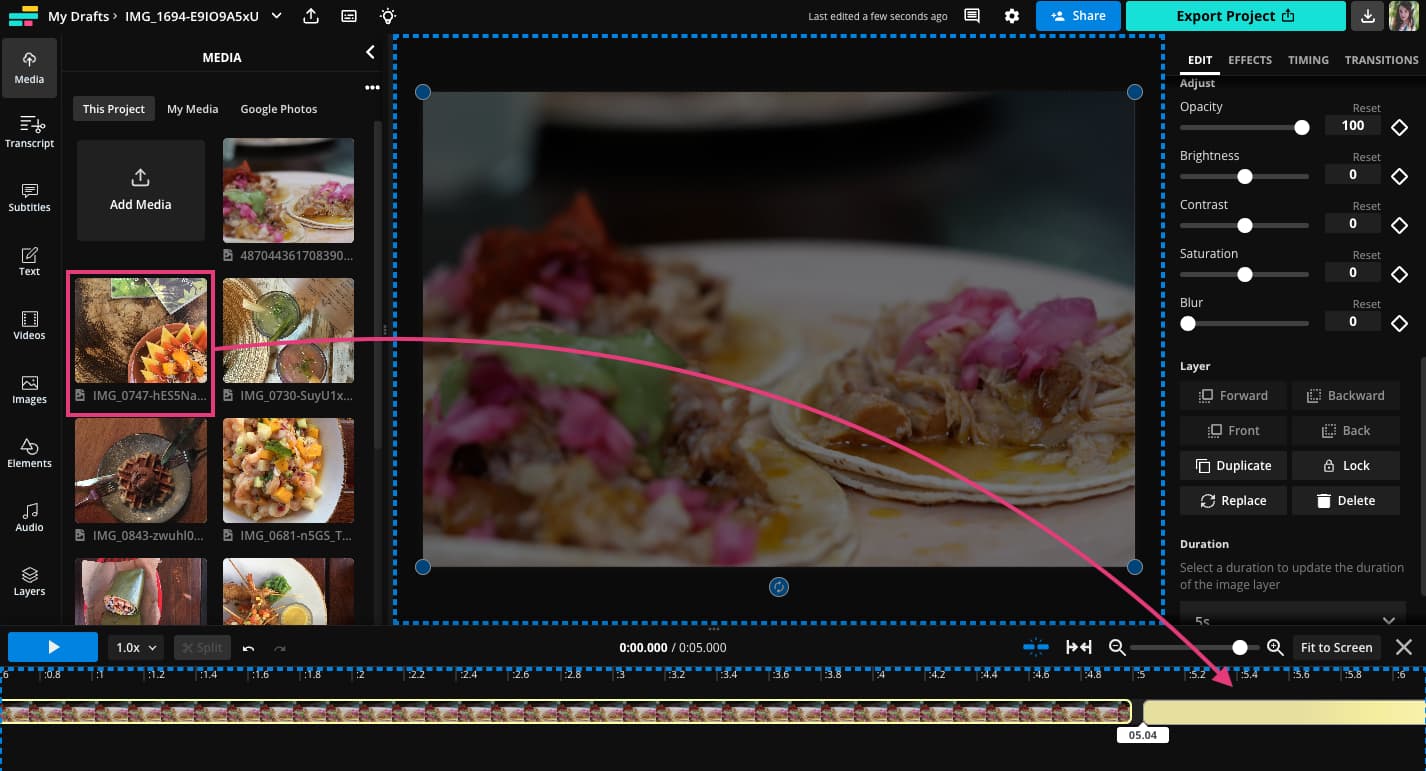Open the Subtitles sidebar panel
Viewport: 1426px width, 771px height.
pos(29,196)
